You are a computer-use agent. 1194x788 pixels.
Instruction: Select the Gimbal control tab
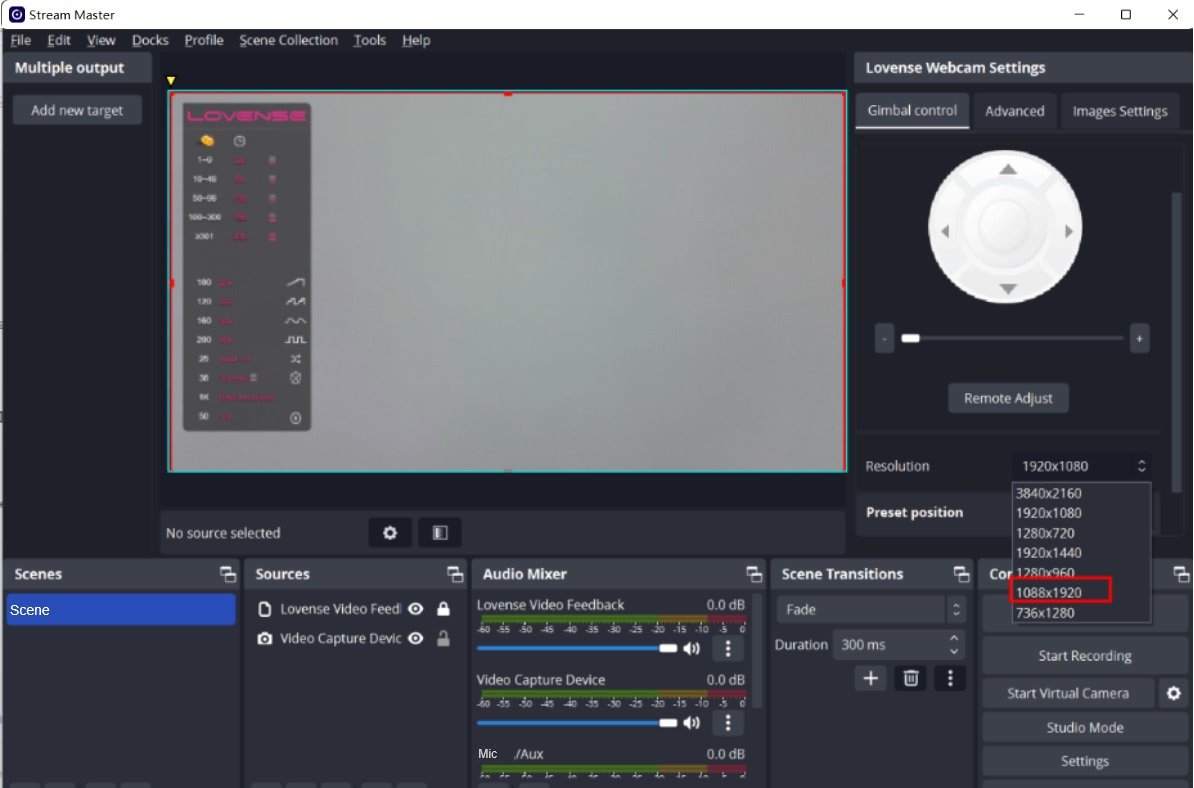click(912, 110)
